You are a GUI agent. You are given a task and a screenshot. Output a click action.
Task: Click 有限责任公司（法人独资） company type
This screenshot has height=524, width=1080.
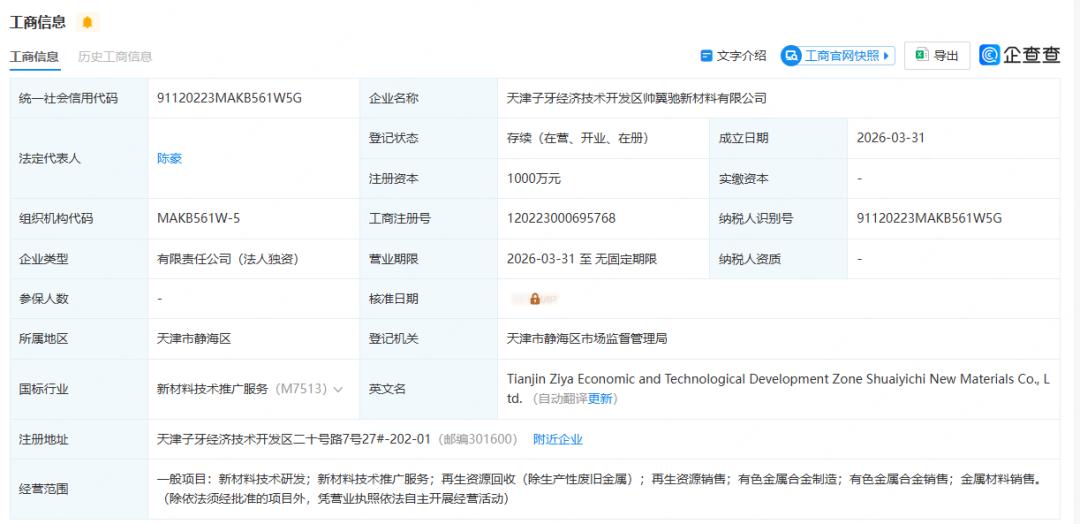pyautogui.click(x=228, y=260)
